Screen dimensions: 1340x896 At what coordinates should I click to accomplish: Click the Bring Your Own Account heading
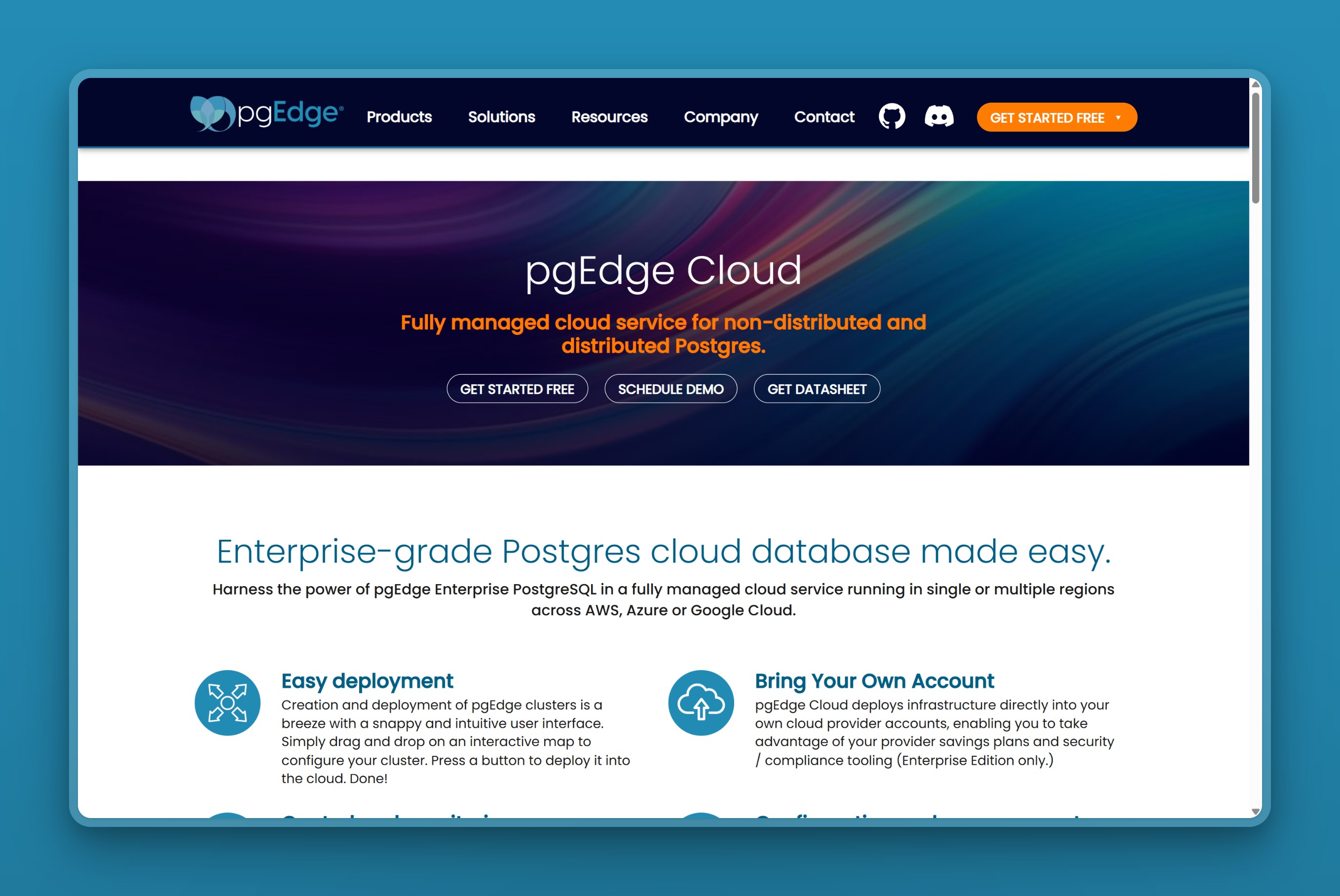coord(874,680)
